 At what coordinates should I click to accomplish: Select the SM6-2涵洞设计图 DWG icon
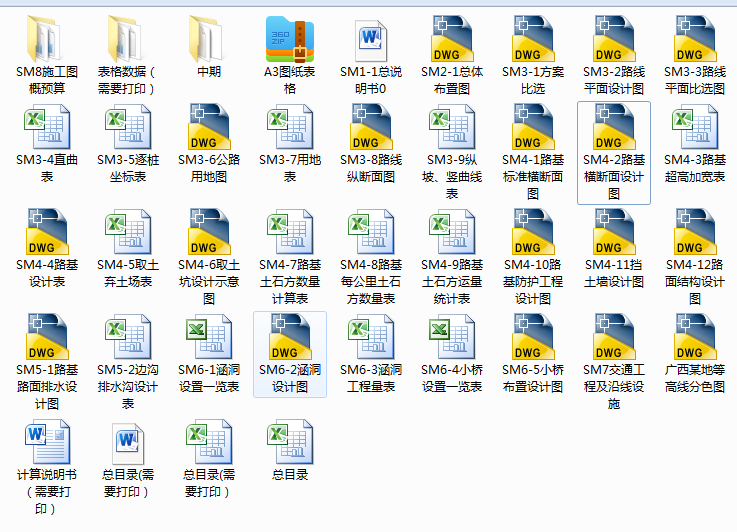[290, 337]
